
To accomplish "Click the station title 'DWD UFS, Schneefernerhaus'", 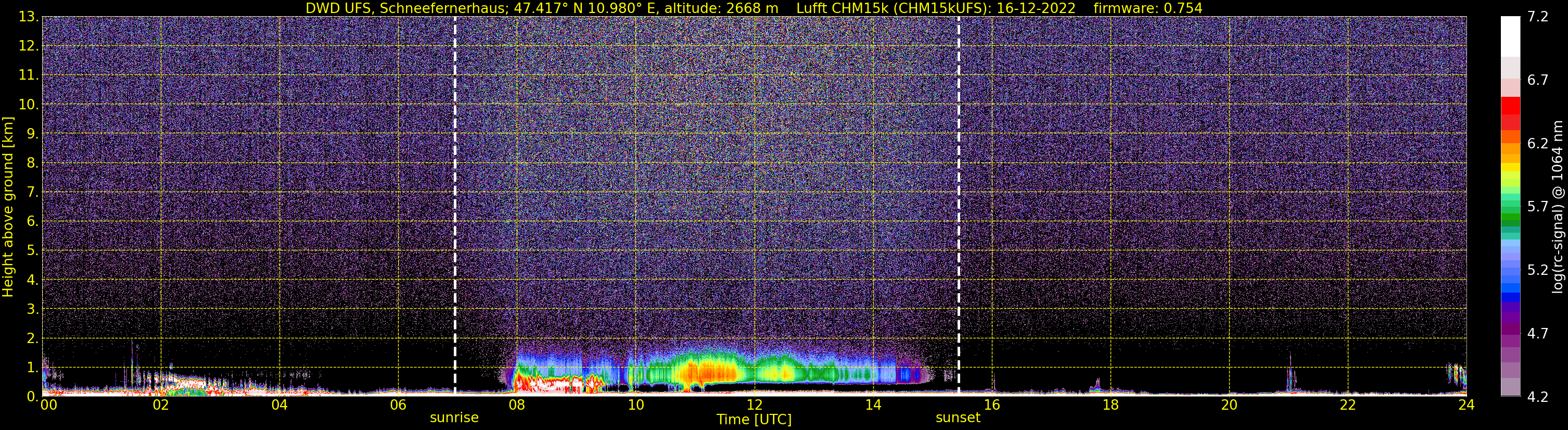I will tap(407, 8).
